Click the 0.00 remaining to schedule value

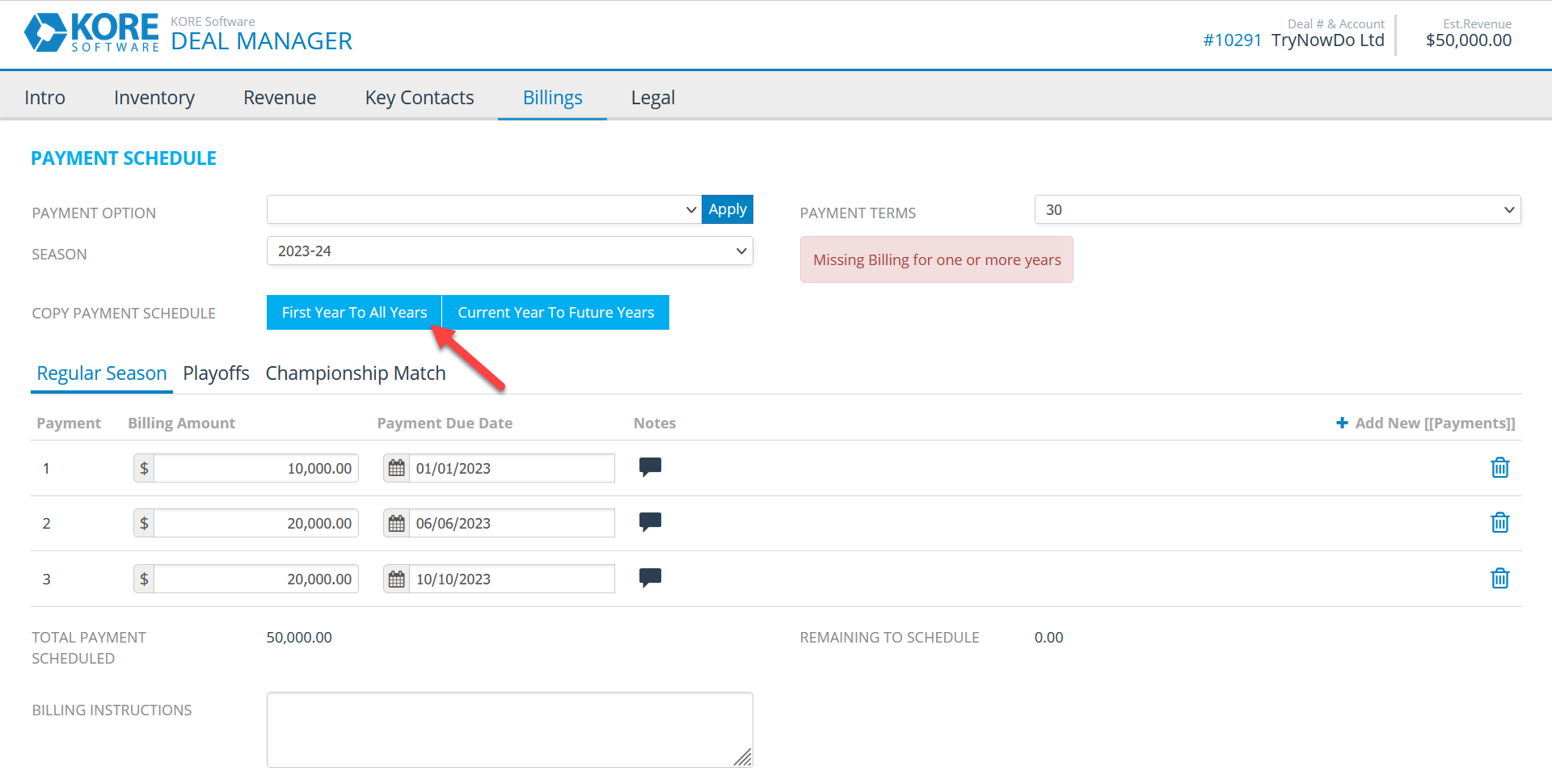(x=1048, y=638)
